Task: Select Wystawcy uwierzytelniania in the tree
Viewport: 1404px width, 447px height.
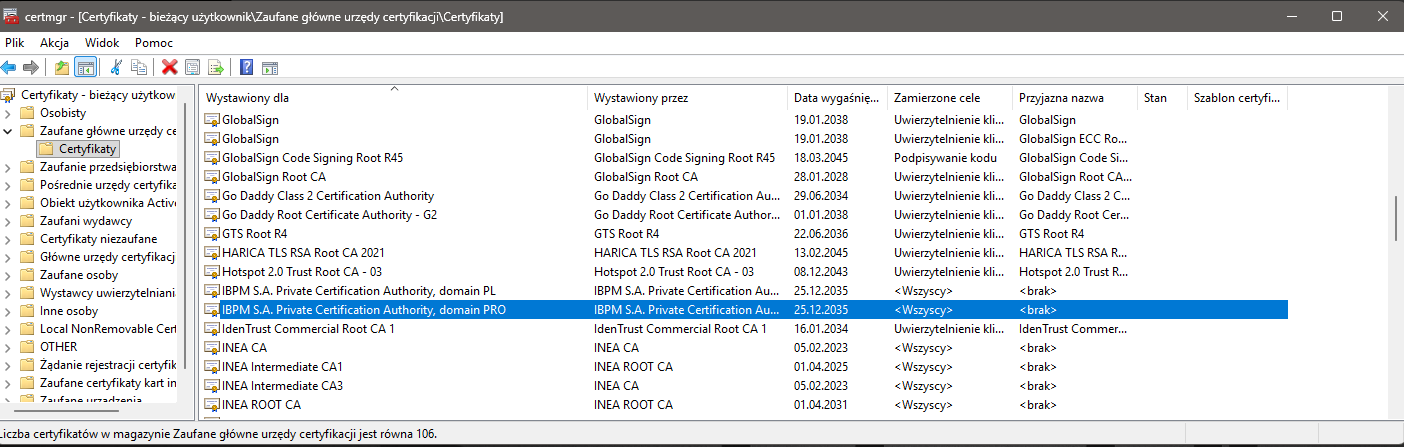Action: pyautogui.click(x=107, y=293)
